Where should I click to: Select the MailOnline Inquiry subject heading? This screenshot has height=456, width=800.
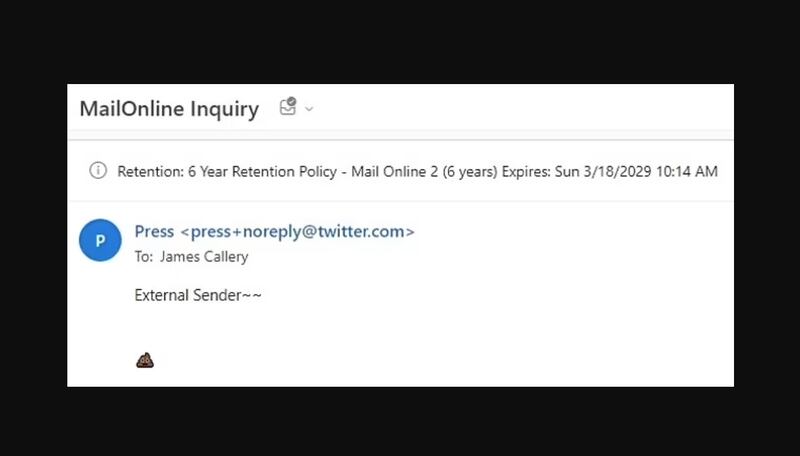point(169,109)
